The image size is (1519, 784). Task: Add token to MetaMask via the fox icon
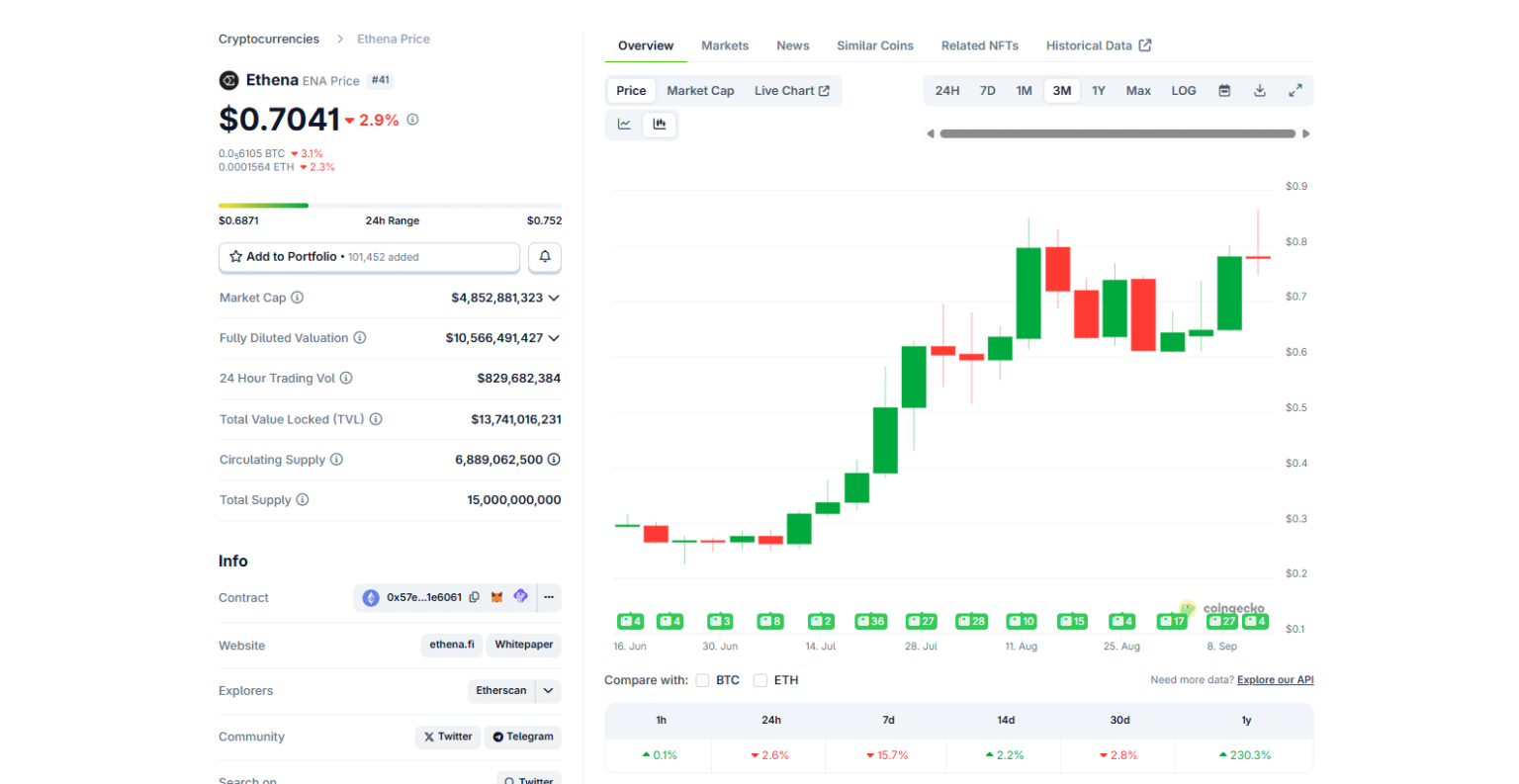[x=496, y=597]
